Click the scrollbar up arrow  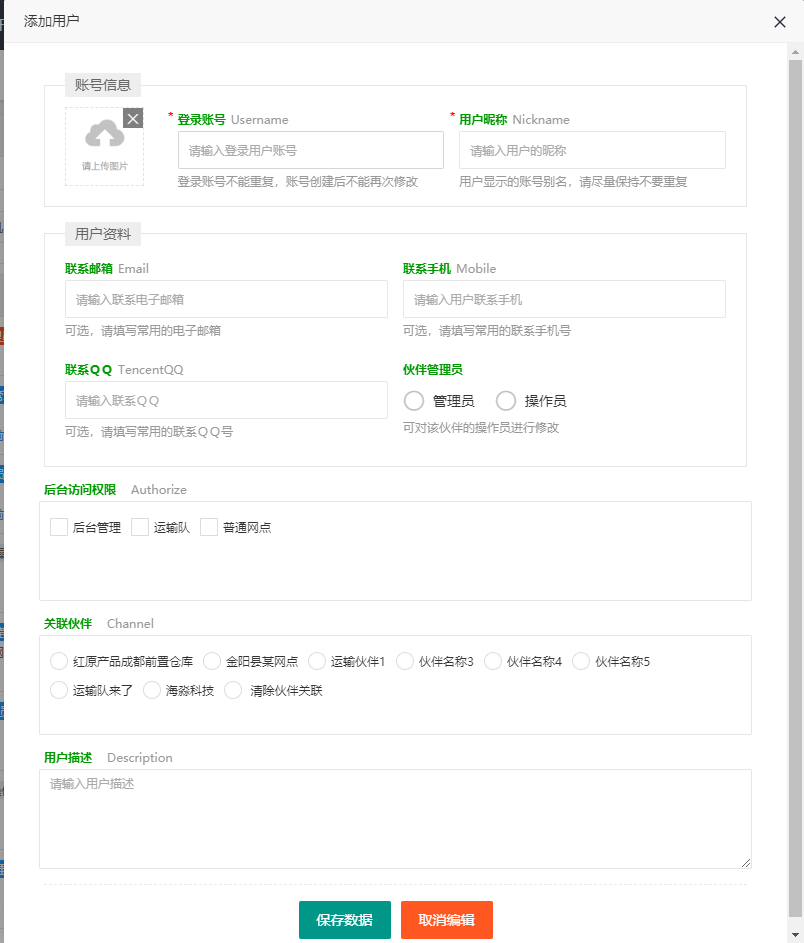point(796,52)
